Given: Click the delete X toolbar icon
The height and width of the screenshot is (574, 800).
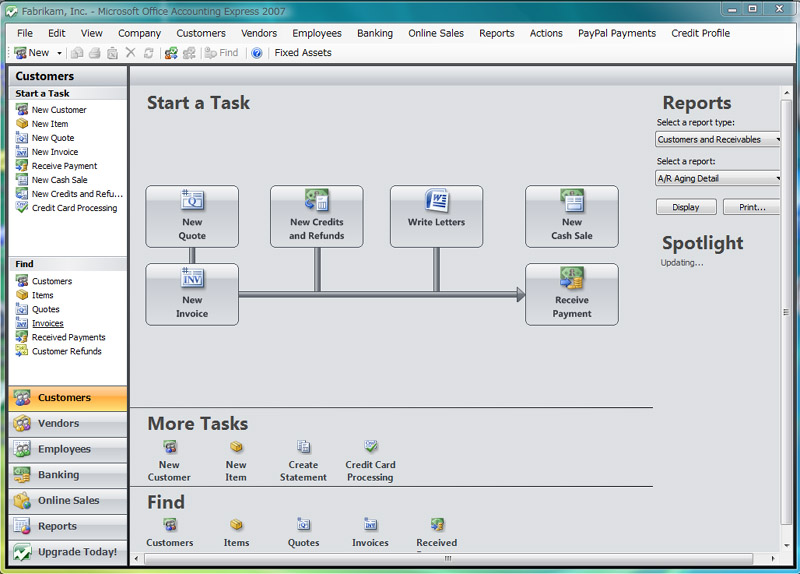Looking at the screenshot, I should click(x=131, y=53).
